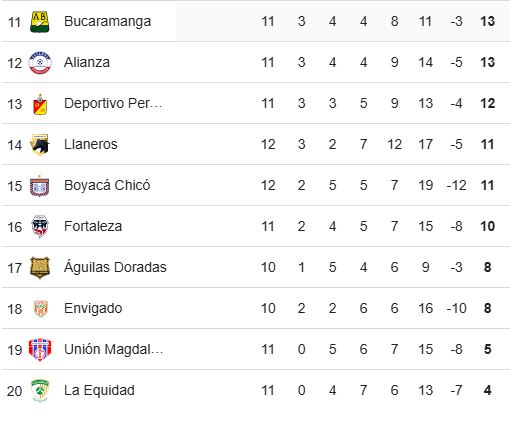Viewport: 510px width, 426px height.
Task: Open the truncated Unión Magdal… team link
Action: tap(113, 349)
